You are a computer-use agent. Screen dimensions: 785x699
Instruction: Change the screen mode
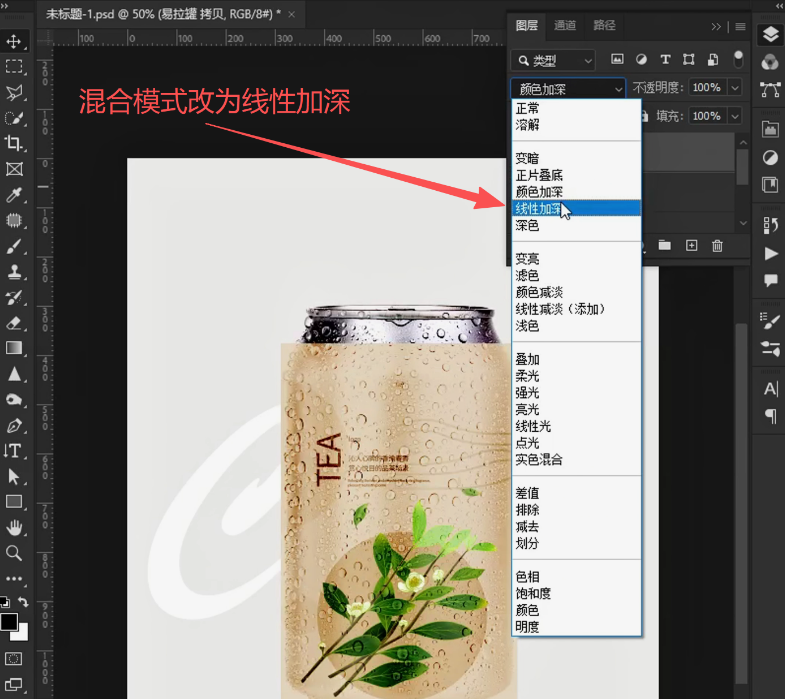[x=14, y=684]
